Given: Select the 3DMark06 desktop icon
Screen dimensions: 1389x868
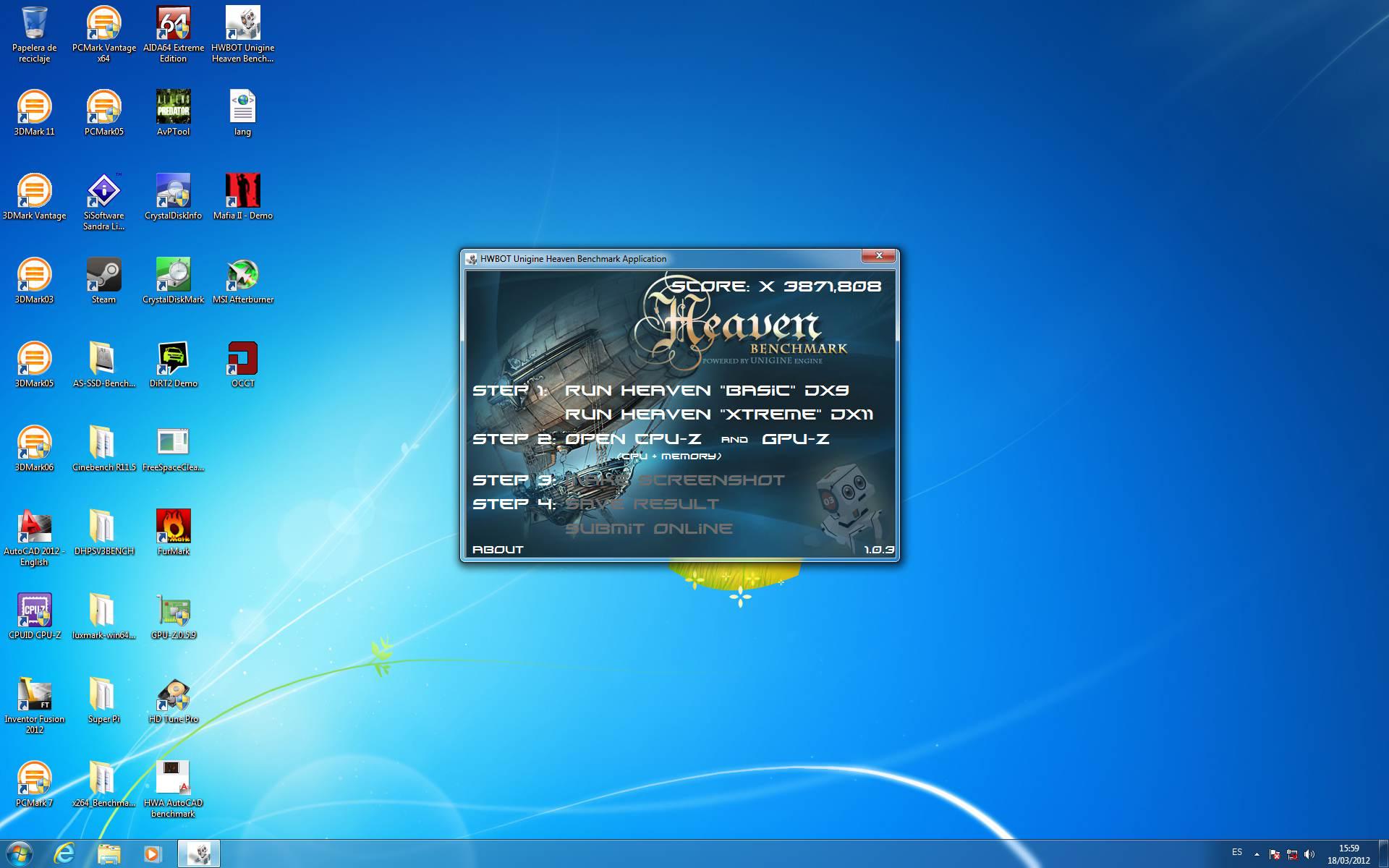Looking at the screenshot, I should [x=34, y=448].
